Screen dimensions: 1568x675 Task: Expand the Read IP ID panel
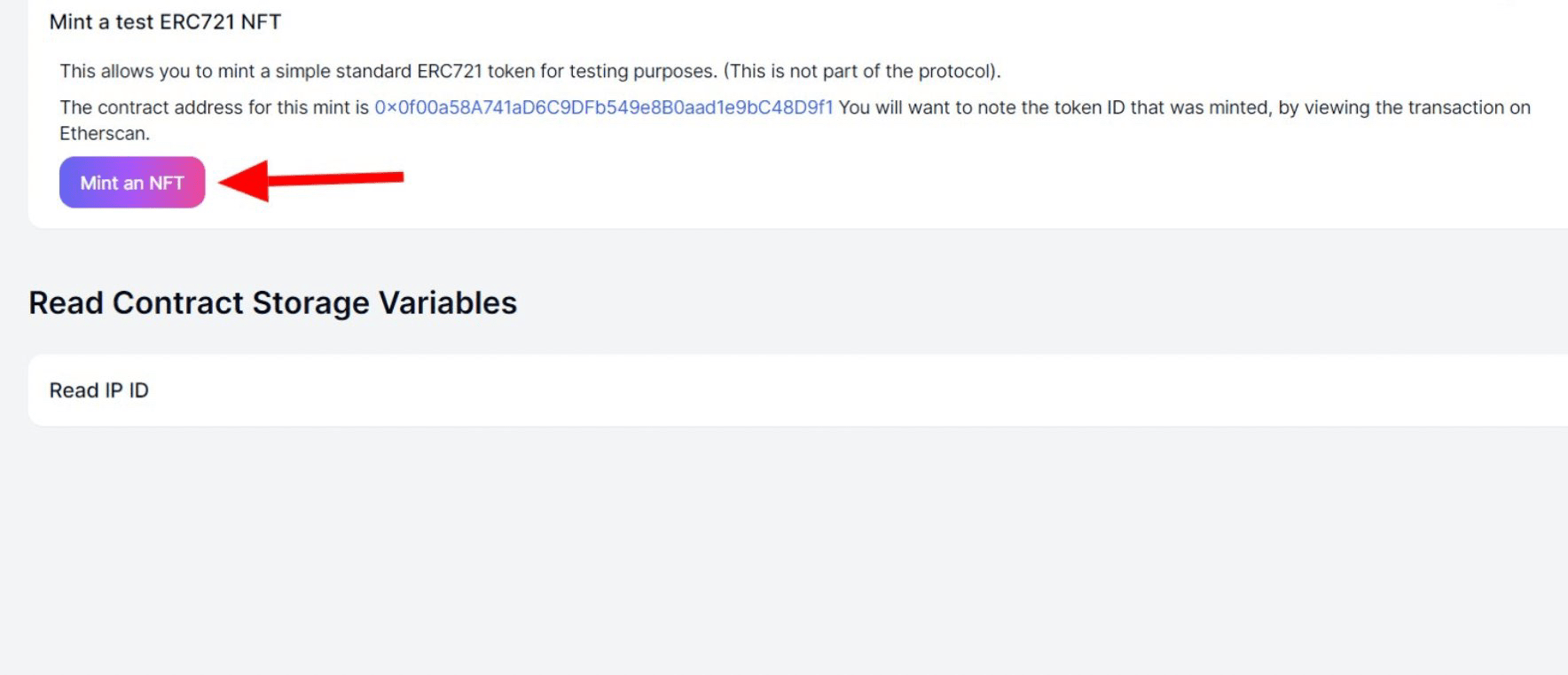98,390
